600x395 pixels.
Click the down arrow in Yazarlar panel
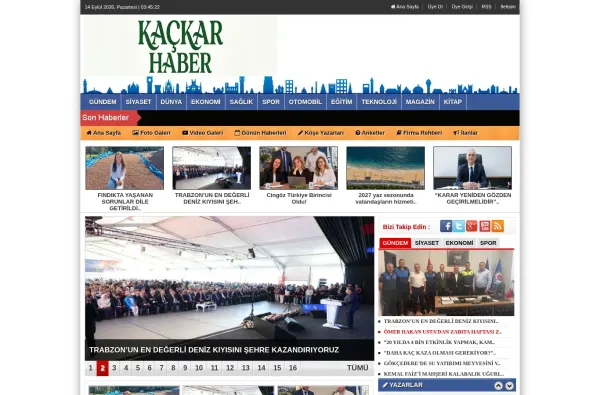[x=509, y=385]
